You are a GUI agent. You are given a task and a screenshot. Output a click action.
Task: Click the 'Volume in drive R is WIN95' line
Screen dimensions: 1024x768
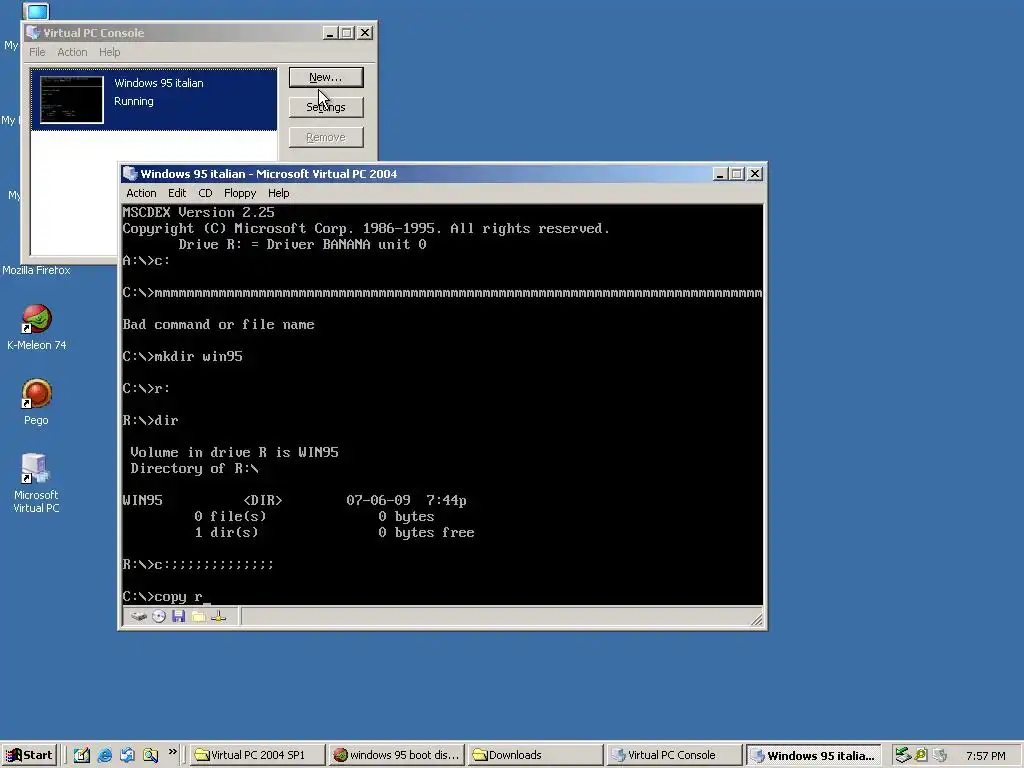(x=234, y=452)
